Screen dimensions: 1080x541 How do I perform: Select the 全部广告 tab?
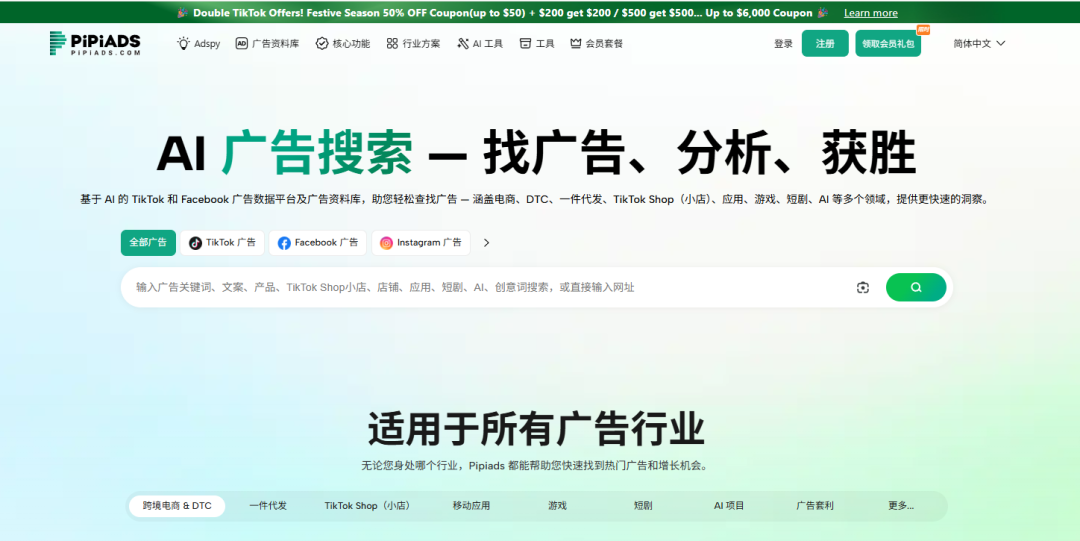[148, 243]
